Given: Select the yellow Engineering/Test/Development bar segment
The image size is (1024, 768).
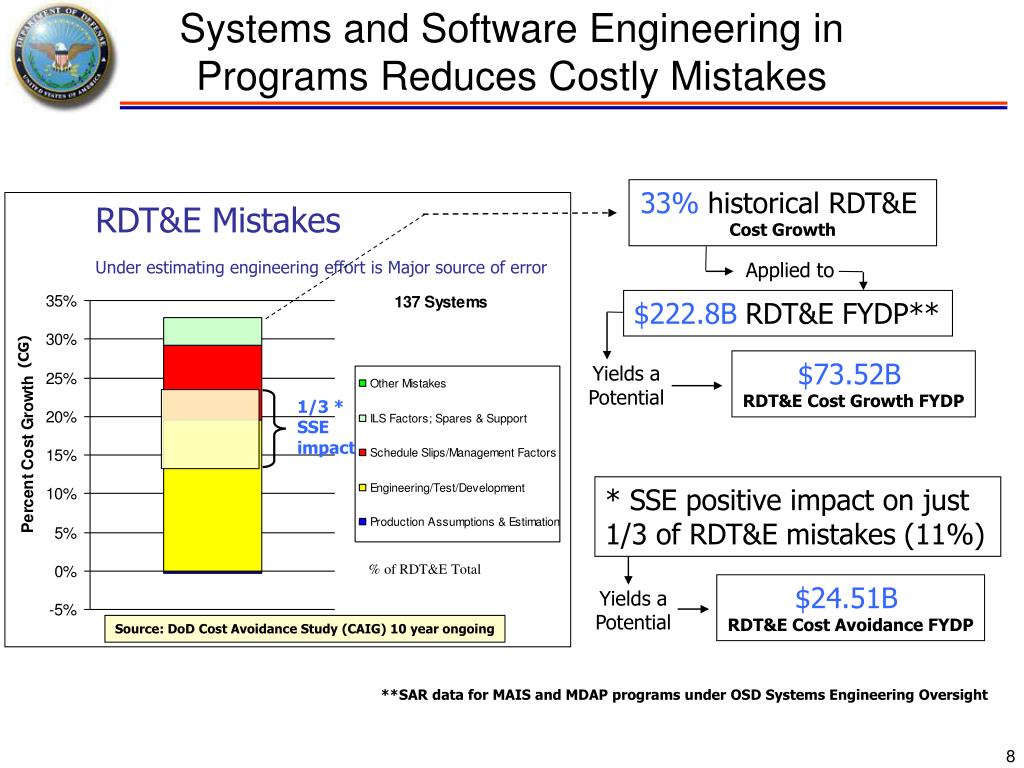Looking at the screenshot, I should [x=212, y=520].
